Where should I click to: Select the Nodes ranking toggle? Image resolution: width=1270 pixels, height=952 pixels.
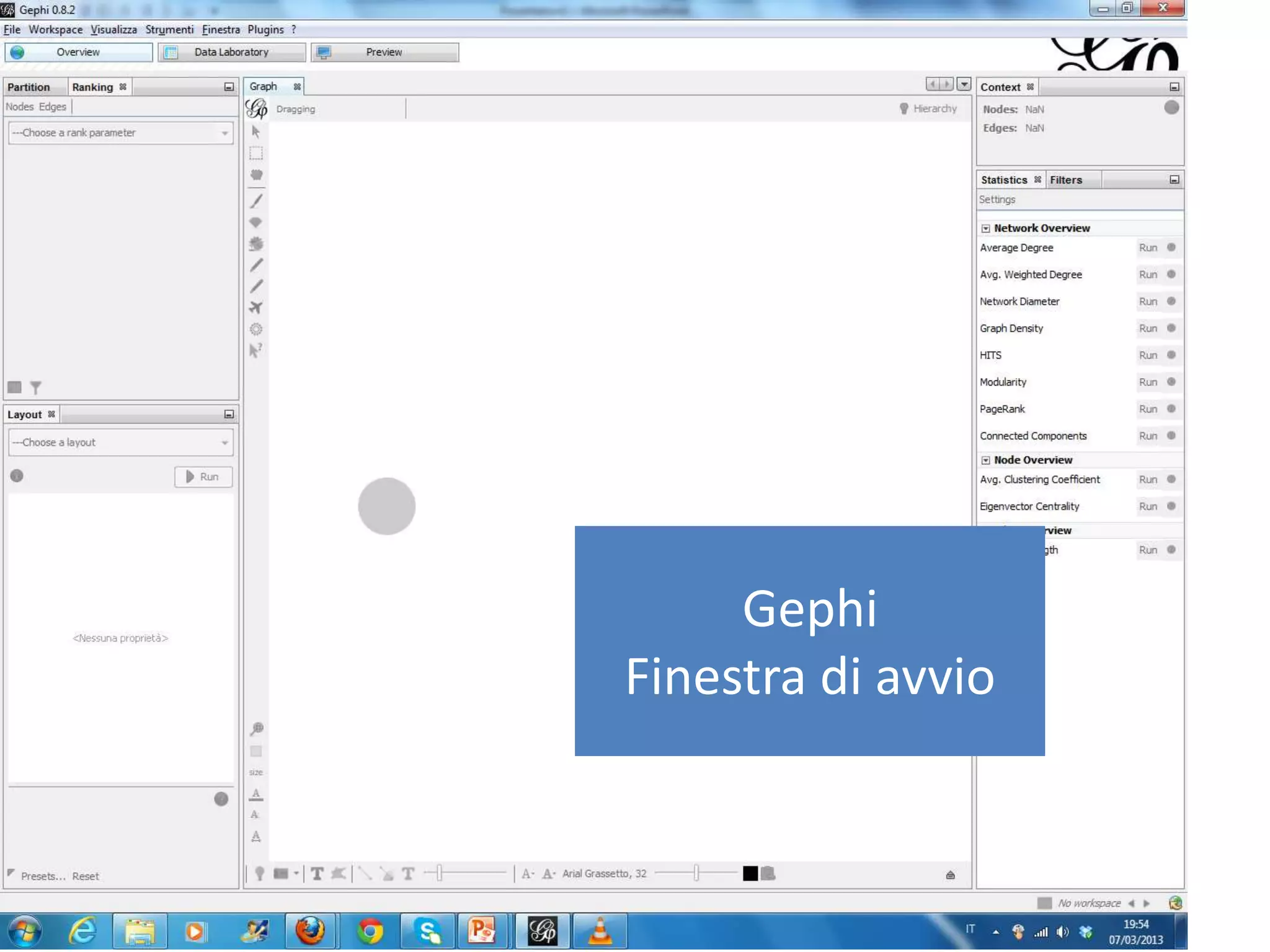click(x=20, y=107)
